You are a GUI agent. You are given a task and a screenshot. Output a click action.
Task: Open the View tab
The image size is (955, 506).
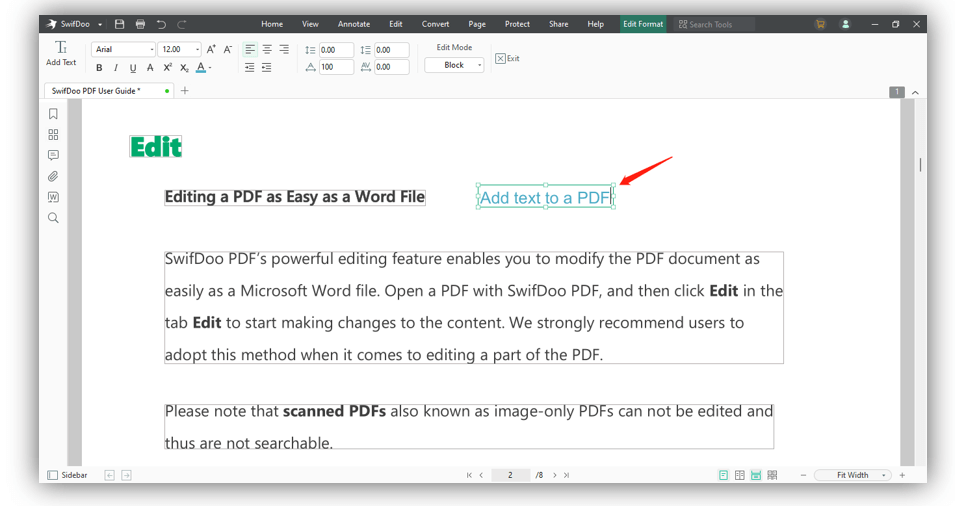pyautogui.click(x=310, y=24)
